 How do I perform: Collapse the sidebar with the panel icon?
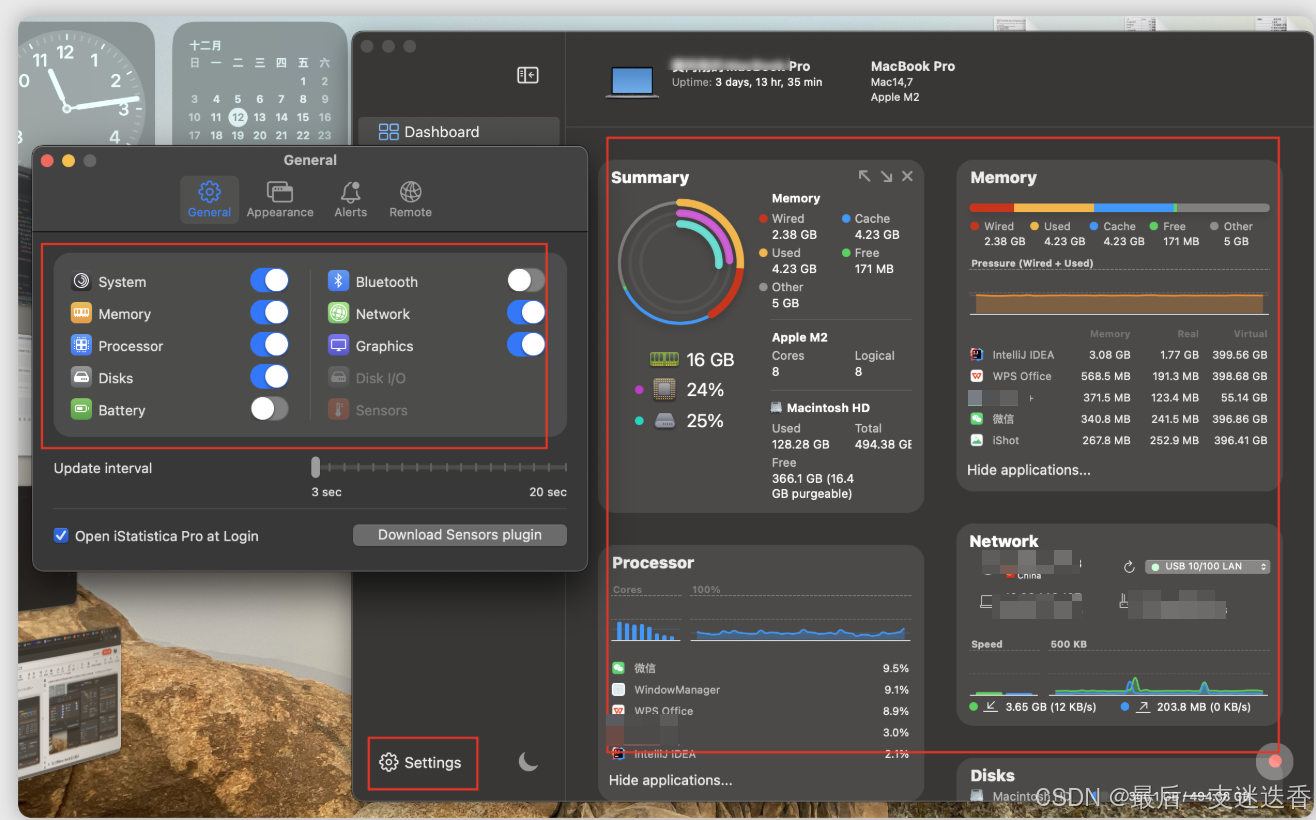coord(528,75)
